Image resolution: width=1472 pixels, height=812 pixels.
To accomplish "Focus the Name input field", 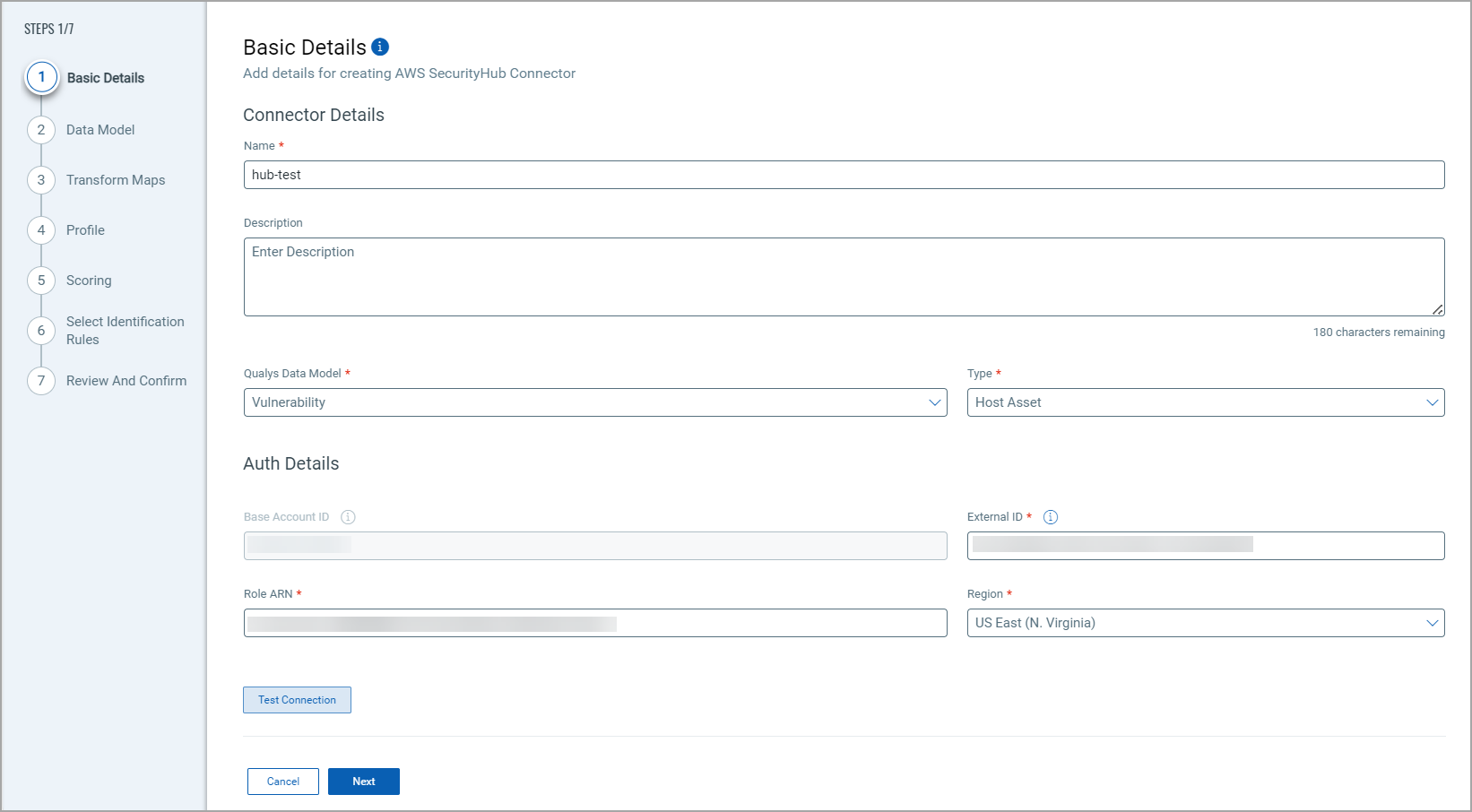I will click(x=843, y=175).
